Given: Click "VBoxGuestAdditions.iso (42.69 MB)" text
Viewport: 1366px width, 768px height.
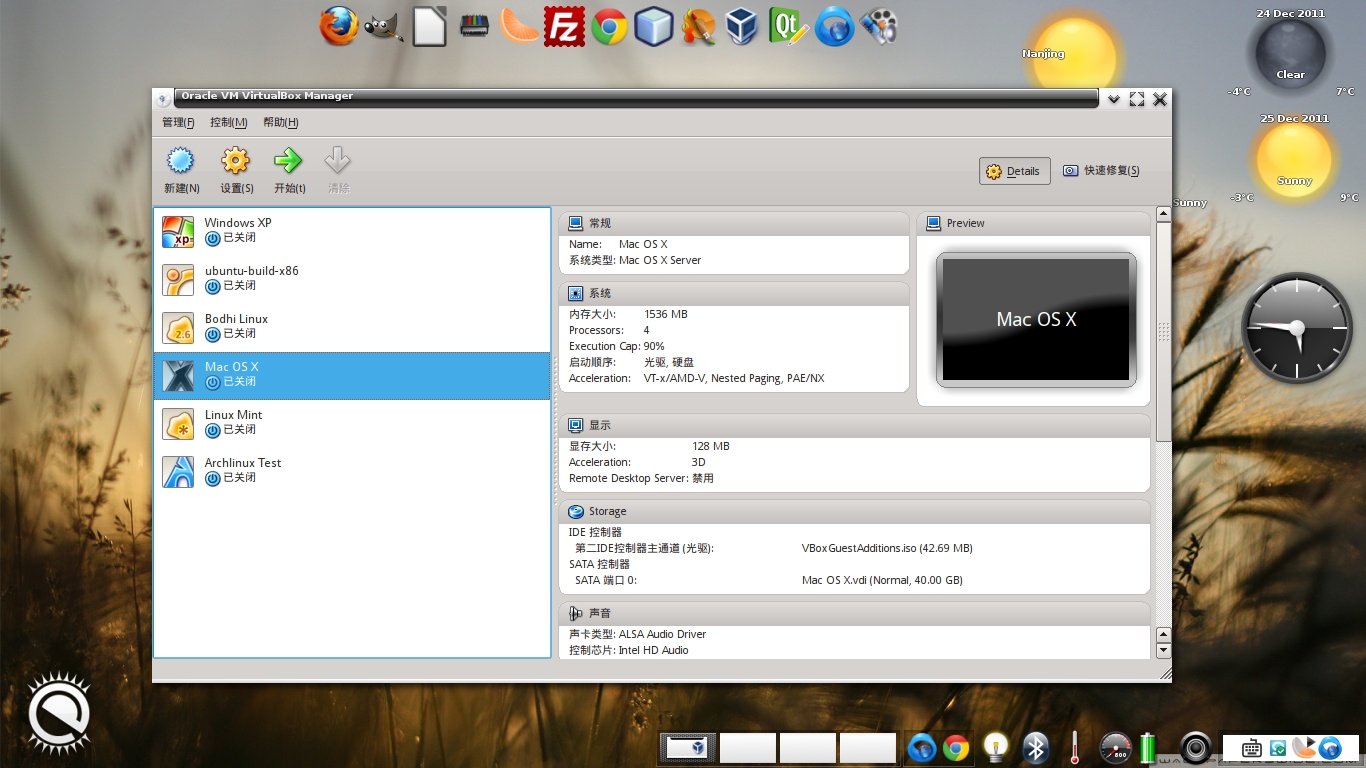Looking at the screenshot, I should pyautogui.click(x=887, y=548).
